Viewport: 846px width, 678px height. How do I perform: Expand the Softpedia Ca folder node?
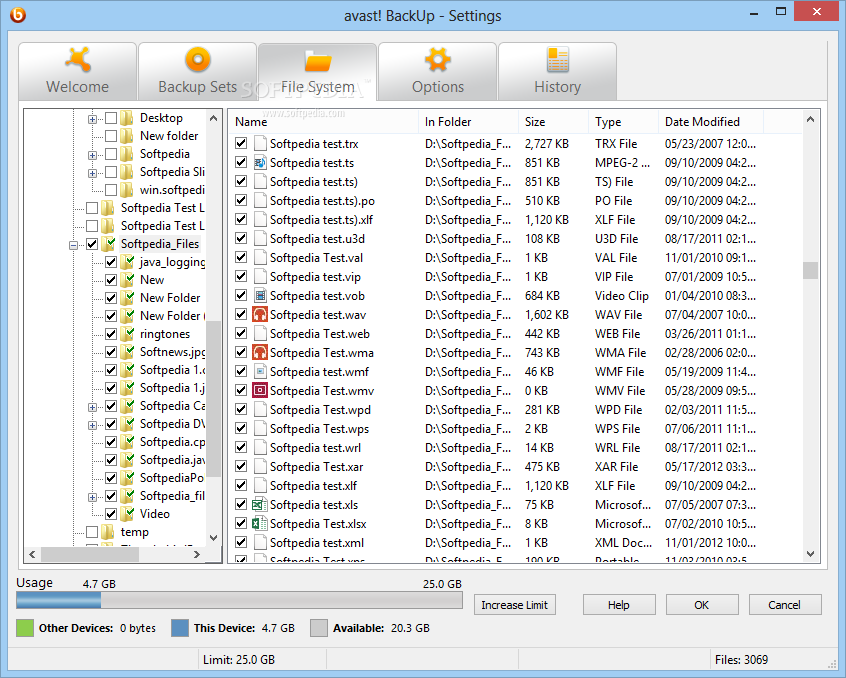tap(92, 407)
